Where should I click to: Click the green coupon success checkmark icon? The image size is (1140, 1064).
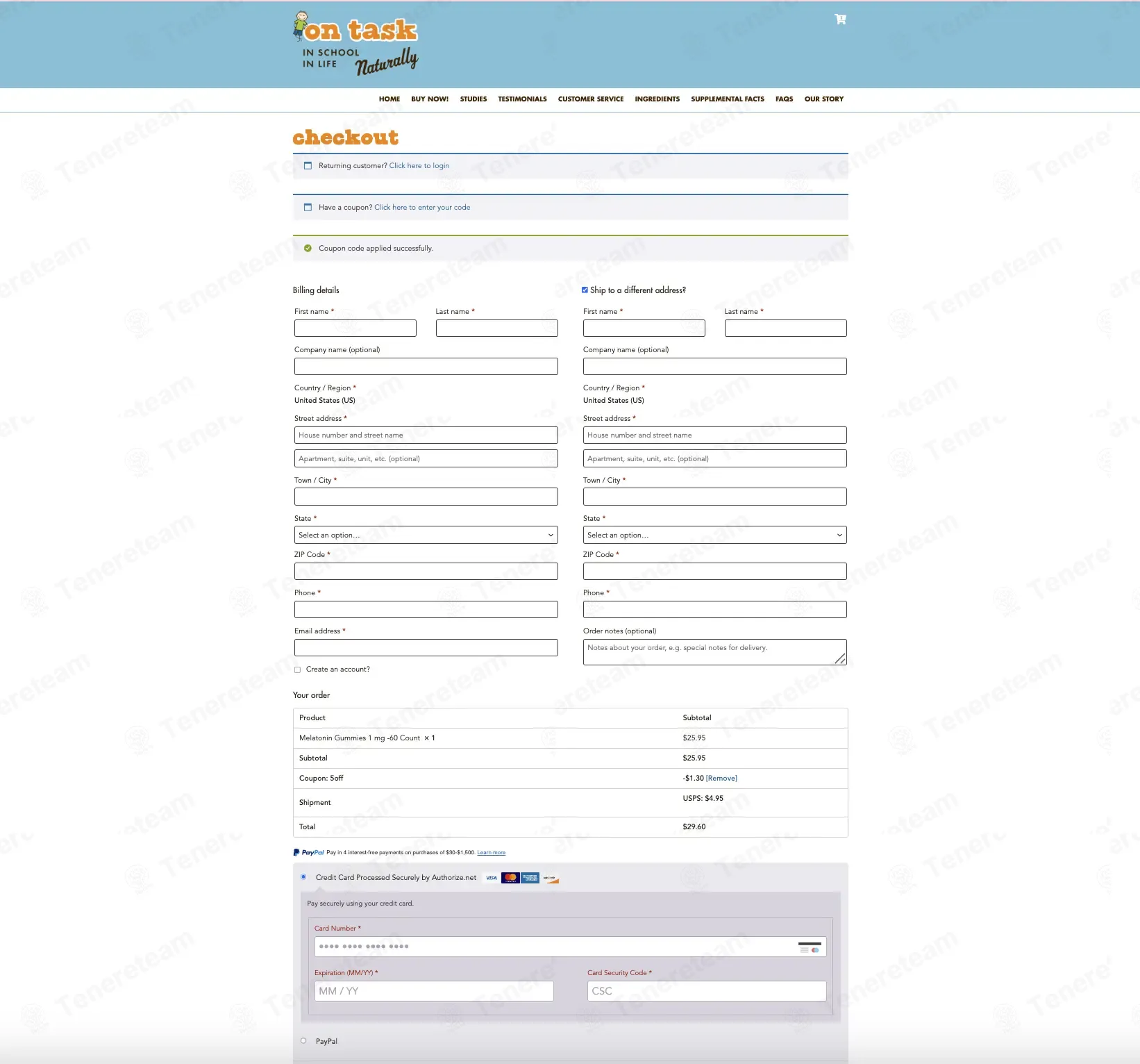[x=308, y=248]
